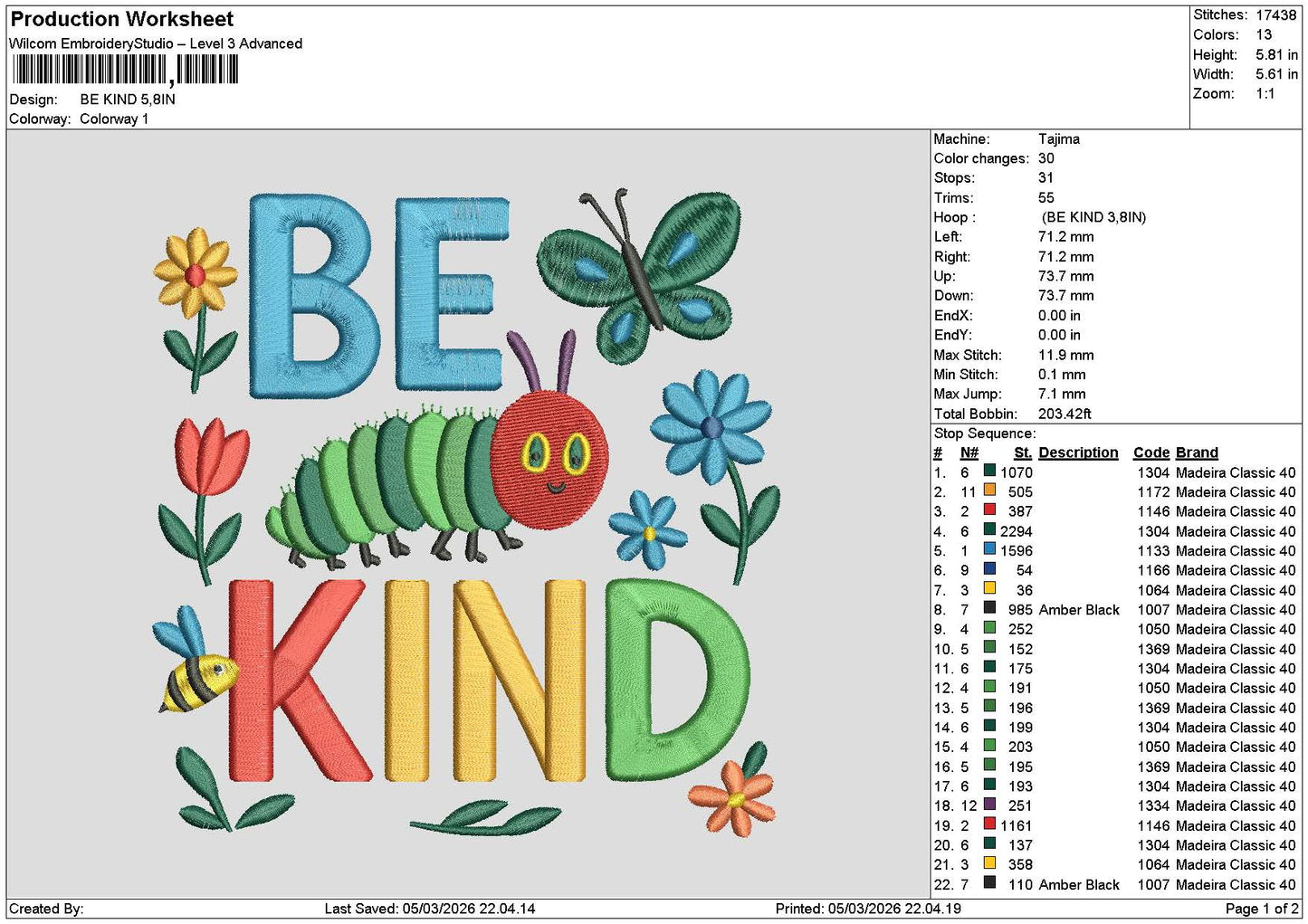Select the 'Last Saved: 05/03/2026 22.04.14' footer text

coord(430,909)
